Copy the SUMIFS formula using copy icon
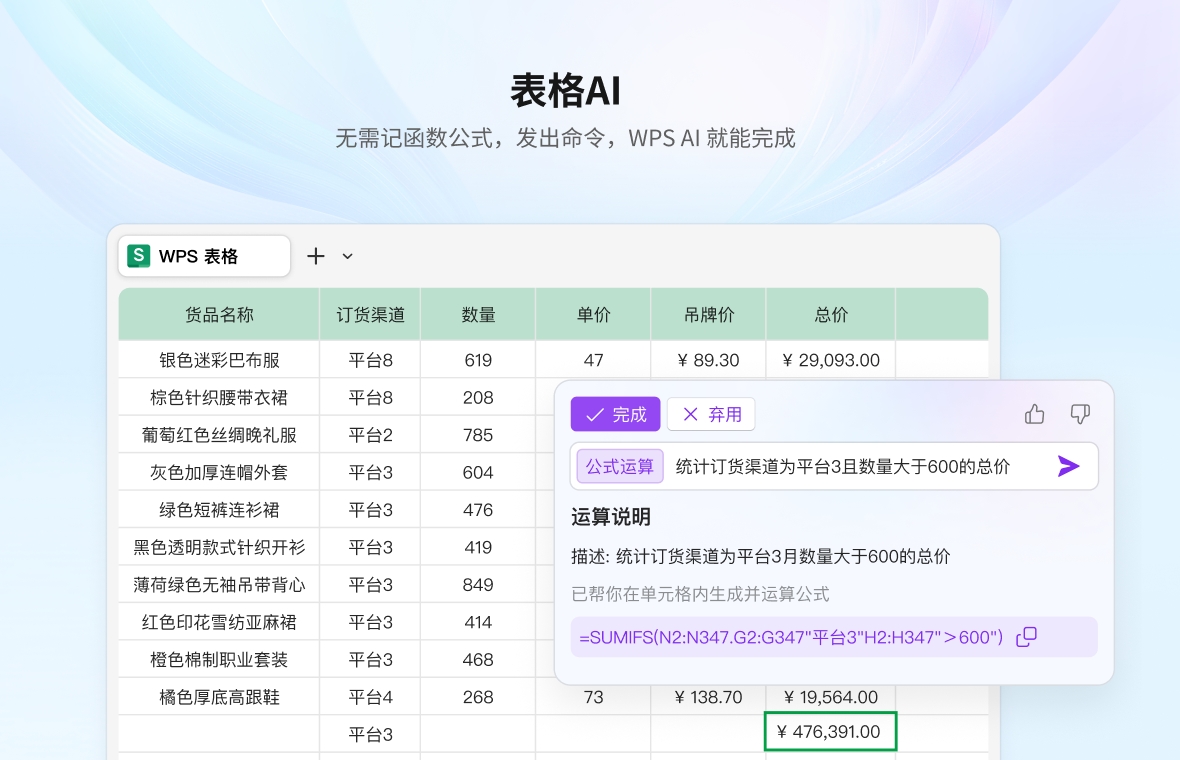 point(1025,637)
